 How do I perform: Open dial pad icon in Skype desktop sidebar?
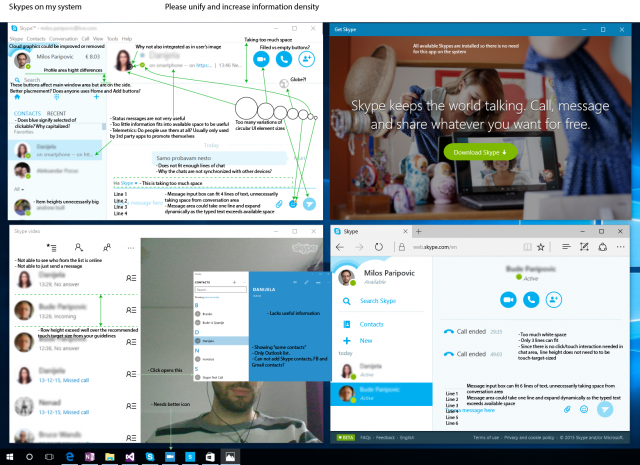(56, 97)
